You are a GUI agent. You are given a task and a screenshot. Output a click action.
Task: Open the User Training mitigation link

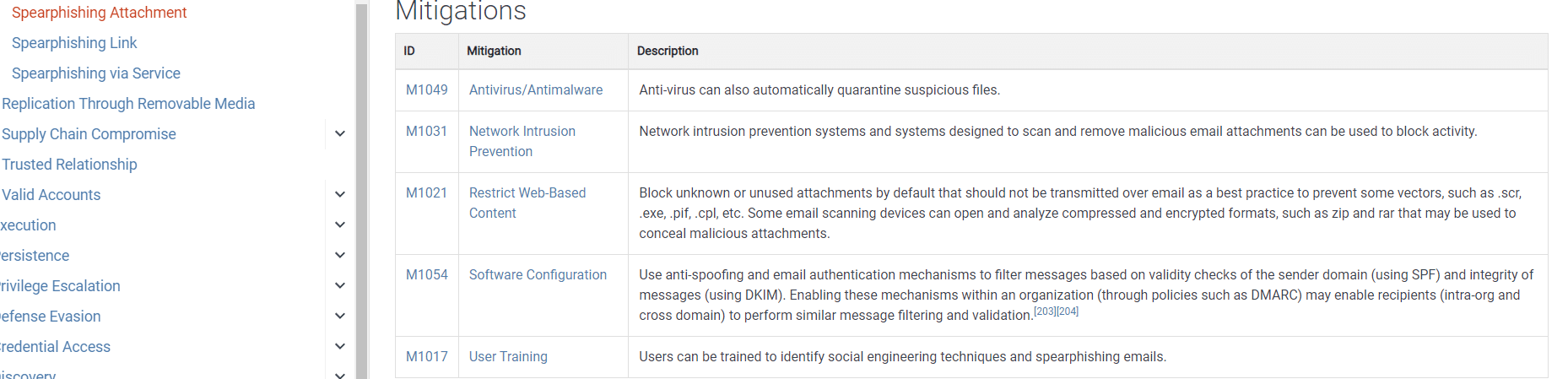pyautogui.click(x=508, y=356)
